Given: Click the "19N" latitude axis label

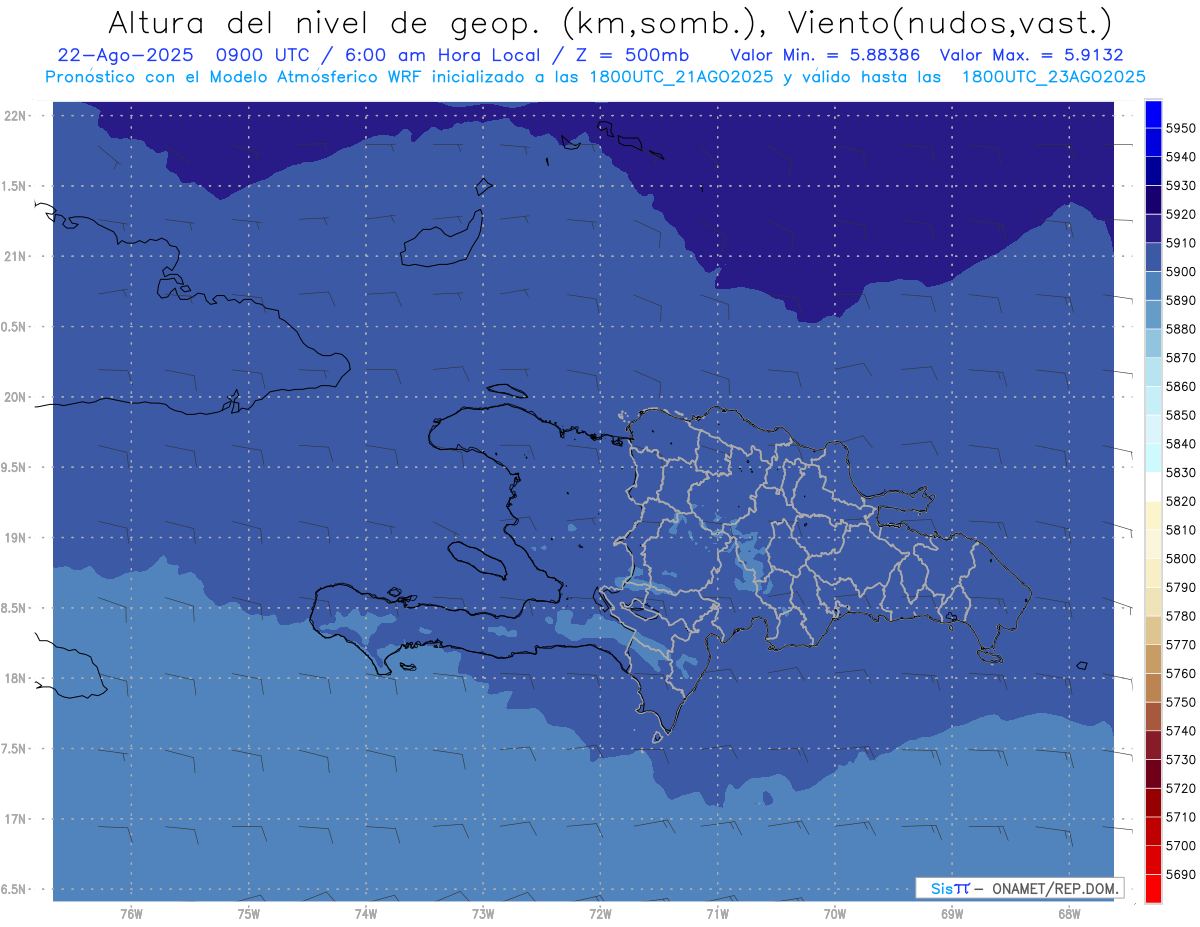Looking at the screenshot, I should [14, 538].
